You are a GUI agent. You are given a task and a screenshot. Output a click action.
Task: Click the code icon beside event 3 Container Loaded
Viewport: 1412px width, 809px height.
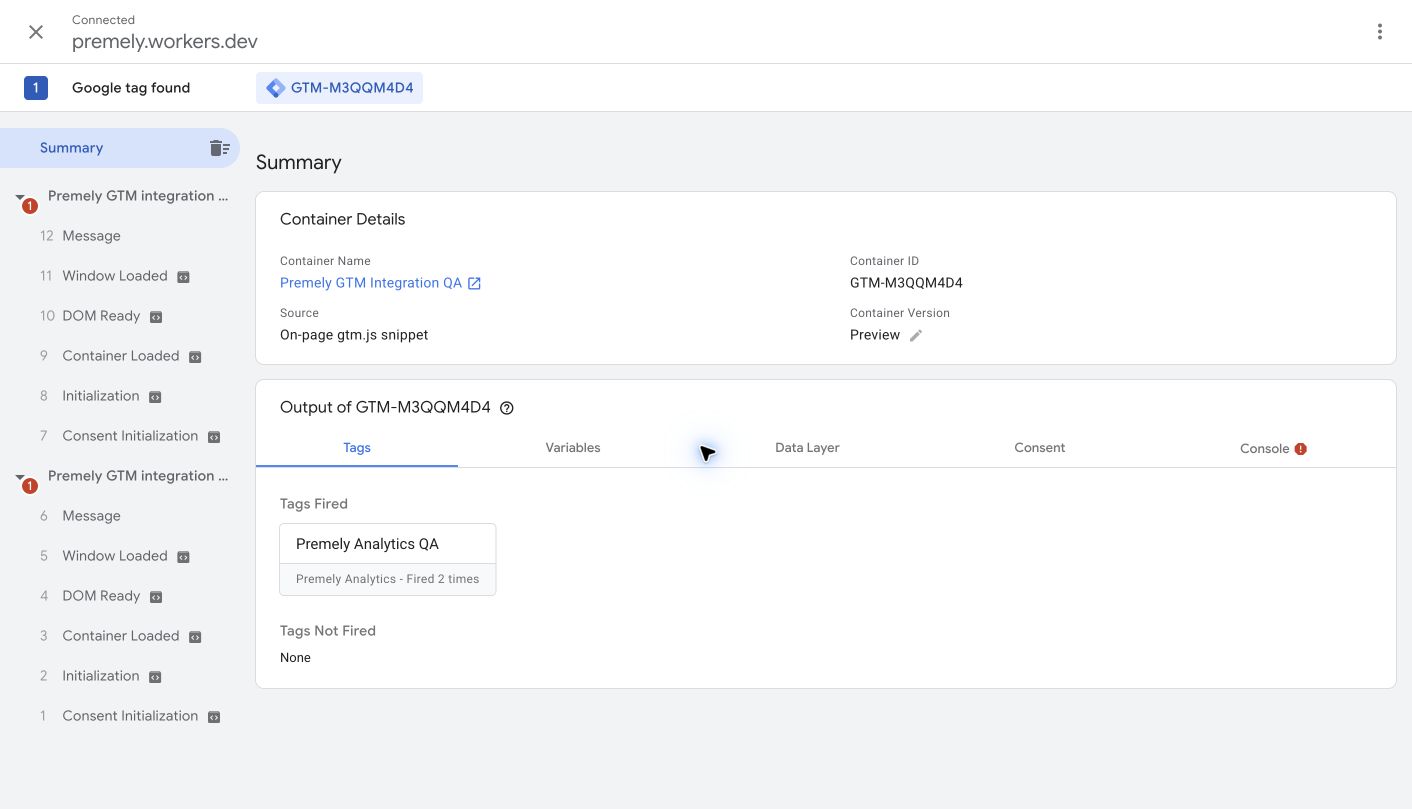pyautogui.click(x=195, y=637)
